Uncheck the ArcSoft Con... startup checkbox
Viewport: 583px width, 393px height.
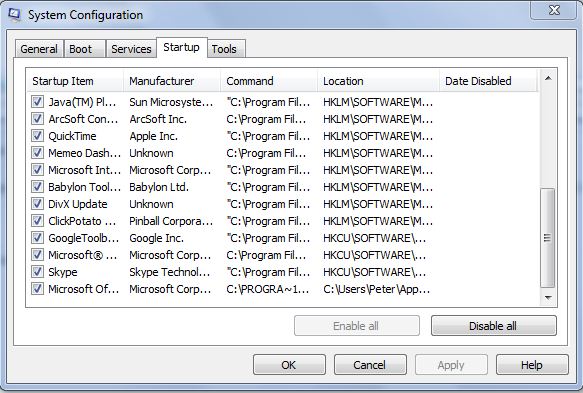tap(37, 119)
